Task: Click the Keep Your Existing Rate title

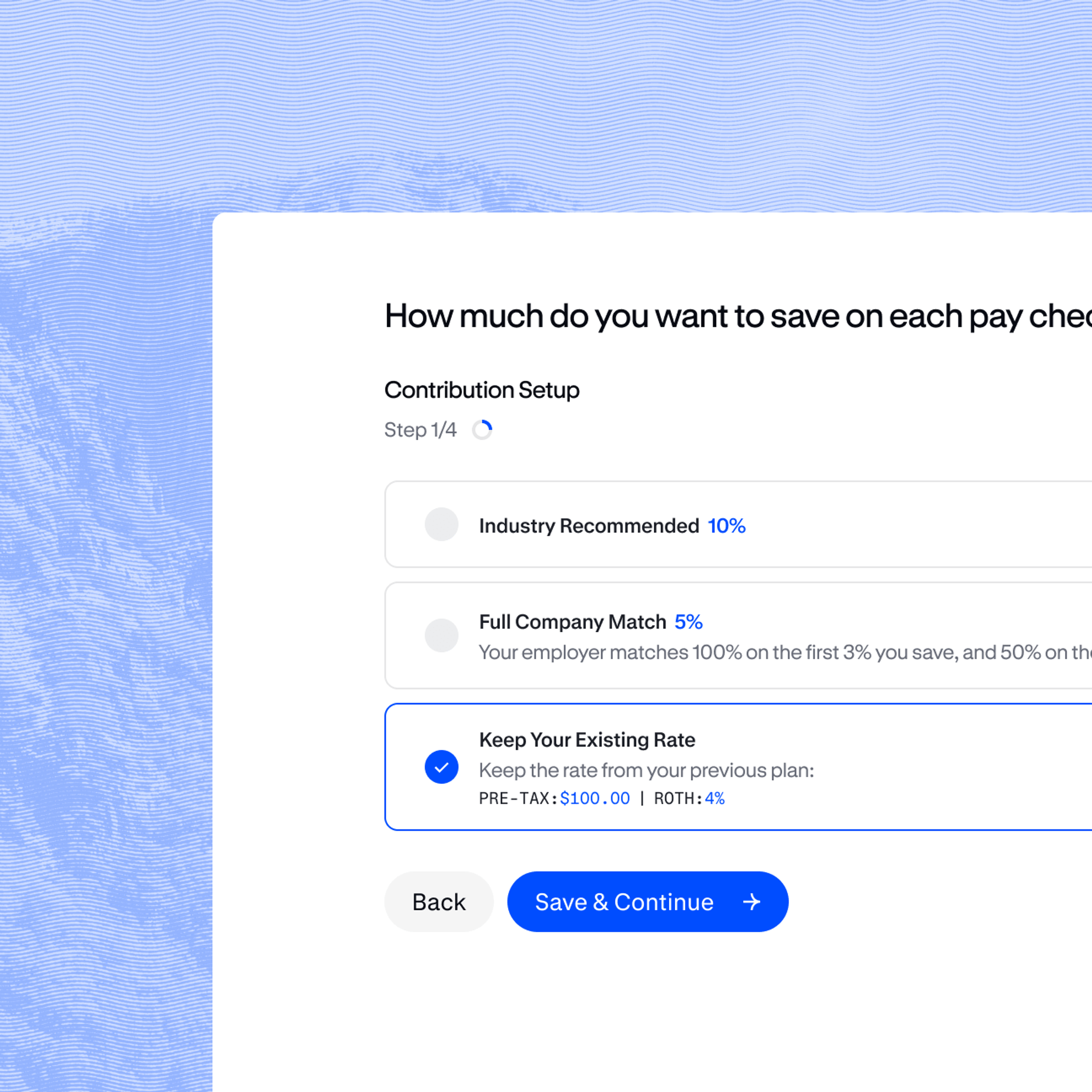Action: click(587, 740)
